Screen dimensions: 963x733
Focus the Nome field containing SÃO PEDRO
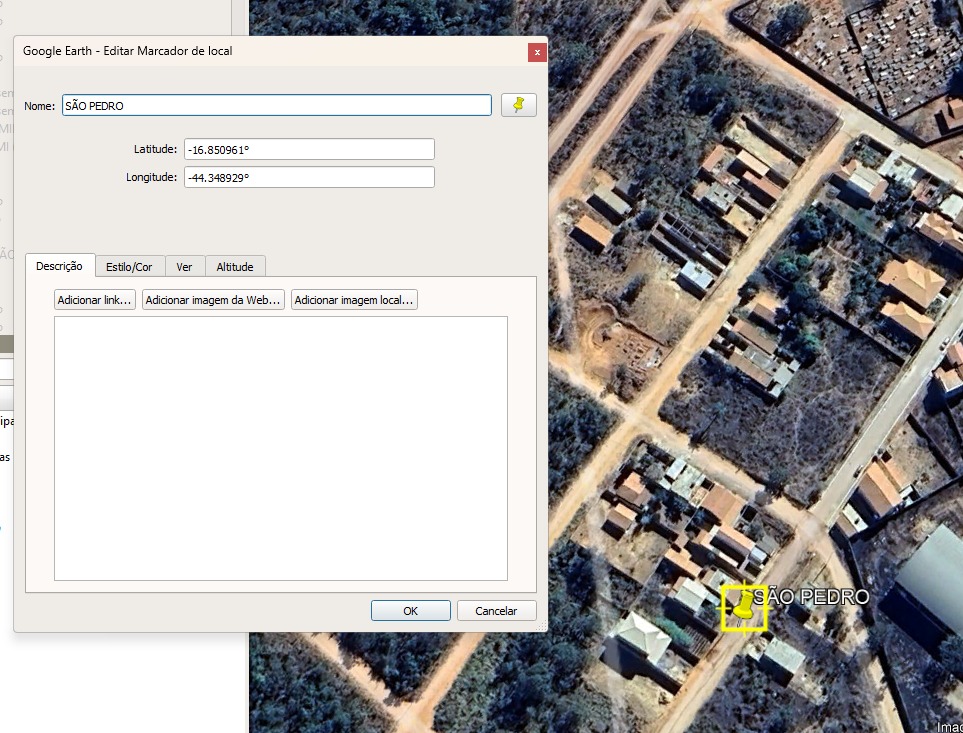pyautogui.click(x=276, y=105)
